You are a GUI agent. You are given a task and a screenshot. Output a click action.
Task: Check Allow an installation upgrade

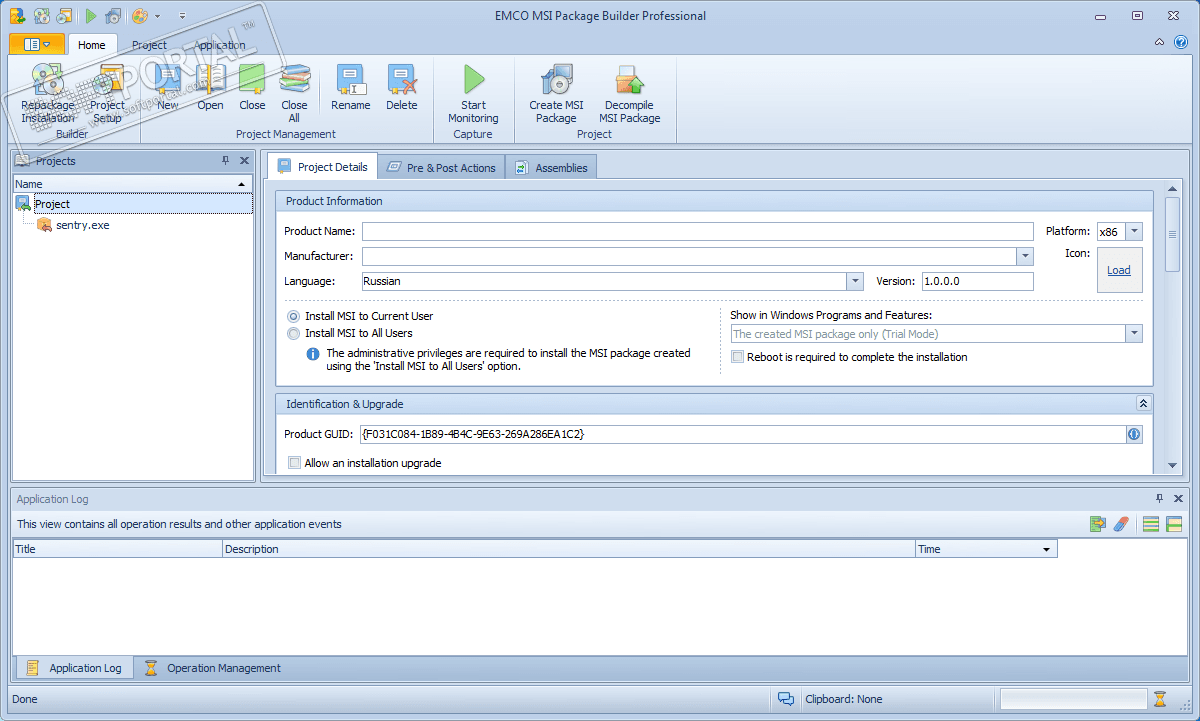point(294,463)
